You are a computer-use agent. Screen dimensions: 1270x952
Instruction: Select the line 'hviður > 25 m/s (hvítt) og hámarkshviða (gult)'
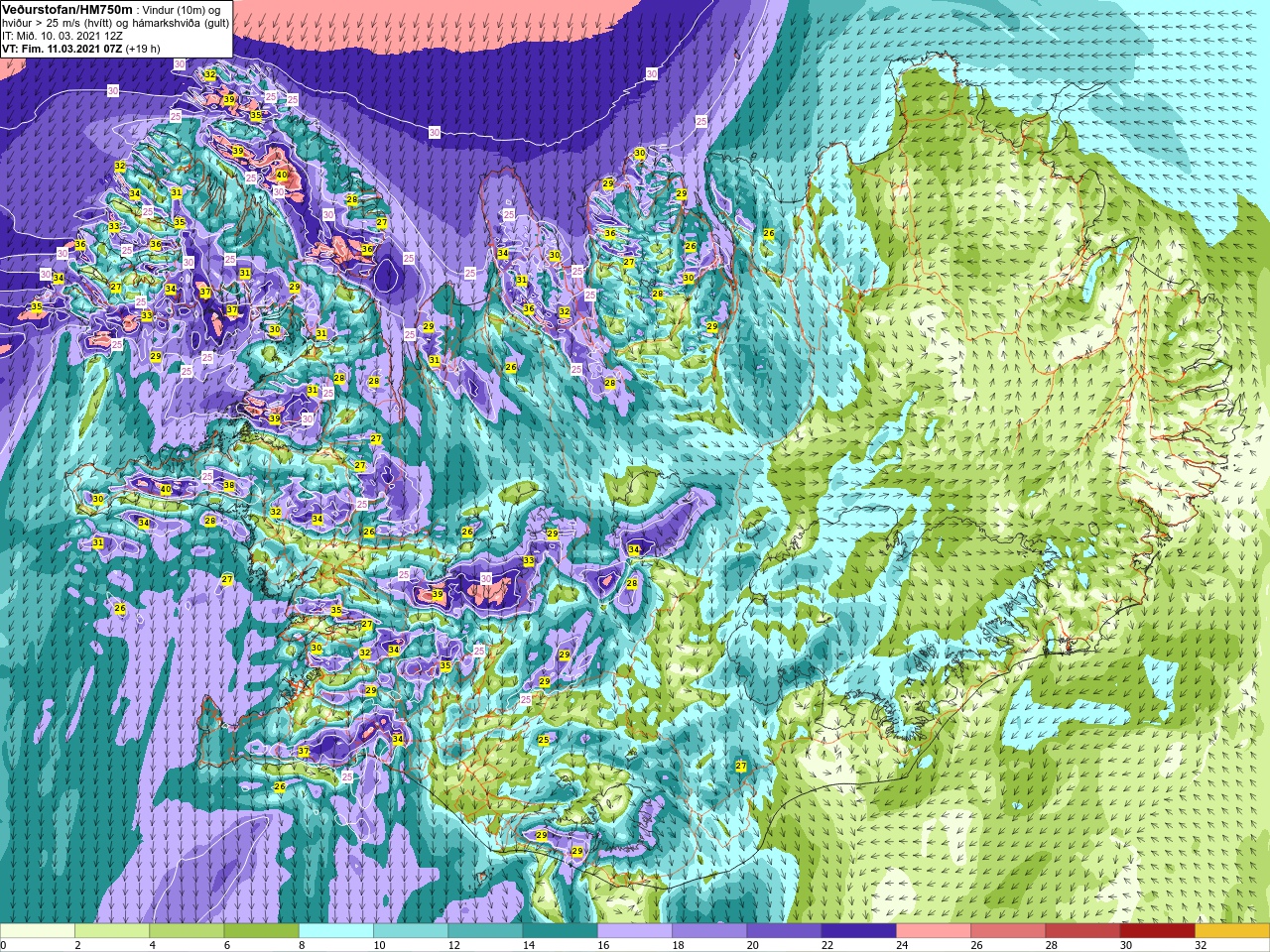click(x=115, y=23)
